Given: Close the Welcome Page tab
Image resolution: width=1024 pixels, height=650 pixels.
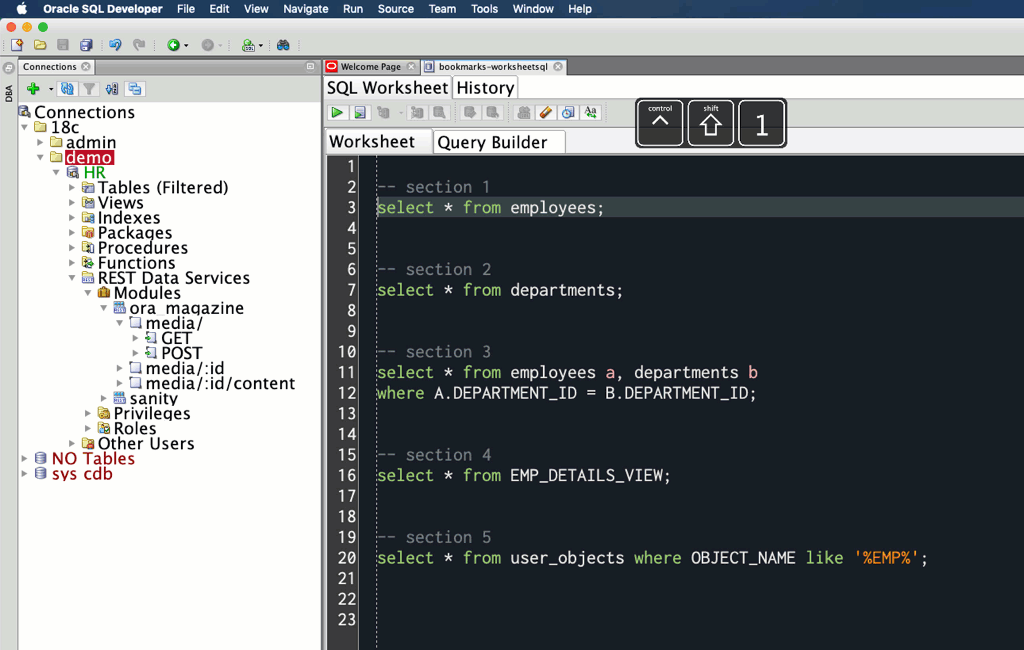Looking at the screenshot, I should point(411,67).
